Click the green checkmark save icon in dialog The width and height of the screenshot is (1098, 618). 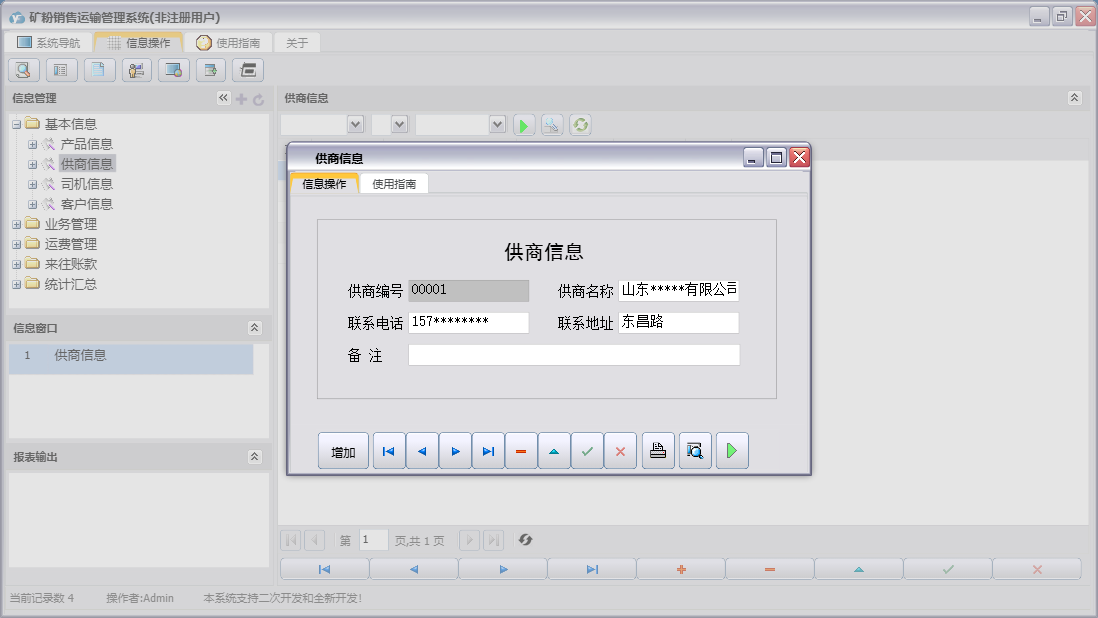point(587,451)
